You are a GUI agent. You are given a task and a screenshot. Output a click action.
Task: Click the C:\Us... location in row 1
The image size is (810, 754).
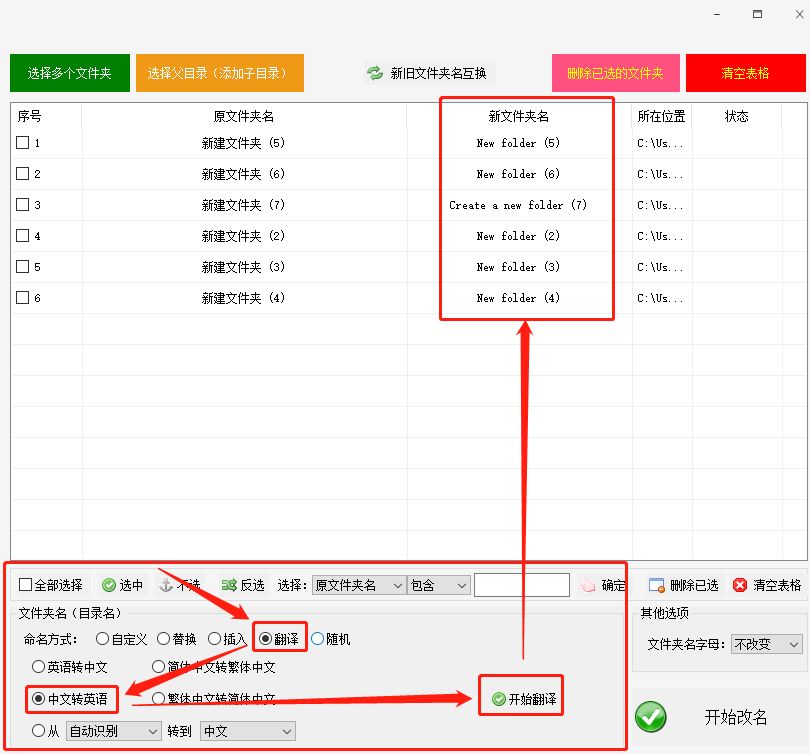pyautogui.click(x=660, y=143)
